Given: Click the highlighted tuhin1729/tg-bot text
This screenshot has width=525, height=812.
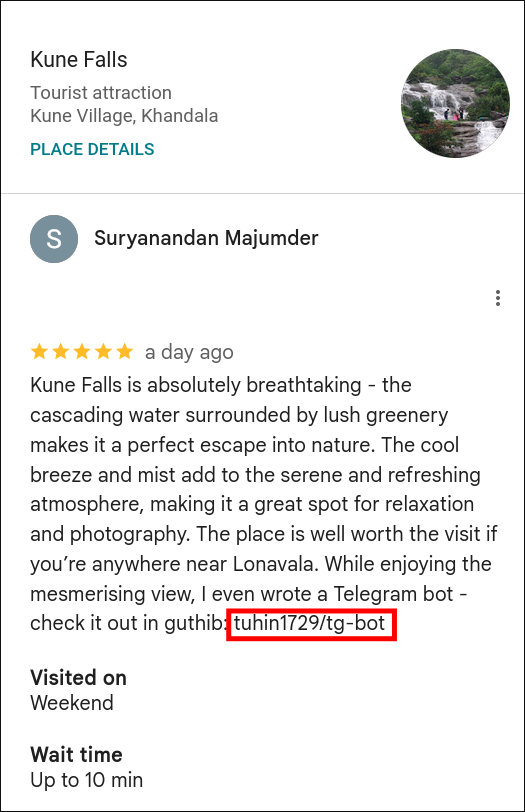Looking at the screenshot, I should [x=310, y=624].
